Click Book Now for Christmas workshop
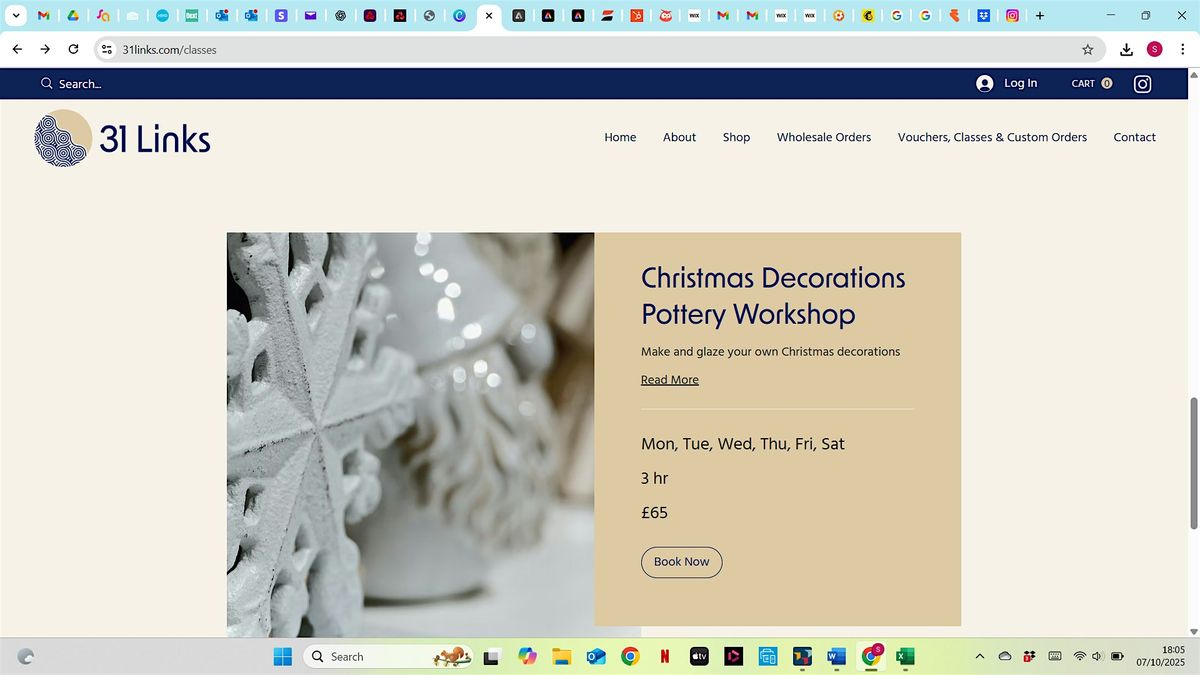 click(x=681, y=562)
